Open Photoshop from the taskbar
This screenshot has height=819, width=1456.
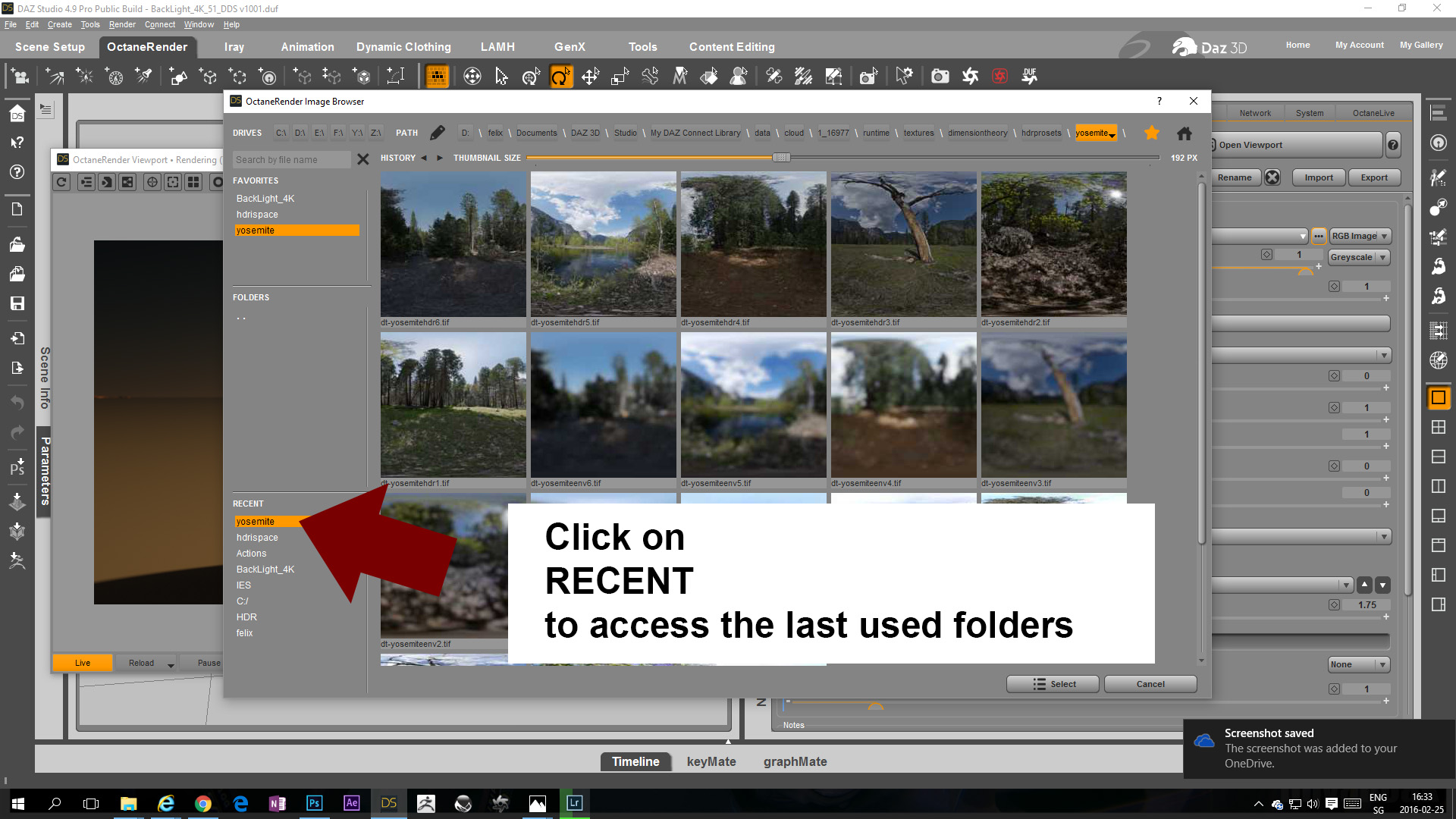click(x=314, y=803)
